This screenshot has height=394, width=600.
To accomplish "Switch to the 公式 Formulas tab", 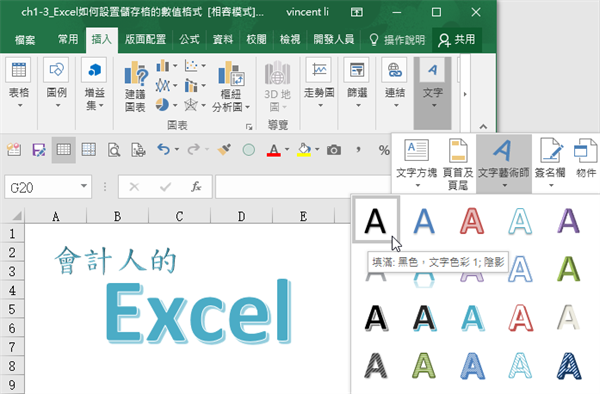I will tap(189, 39).
